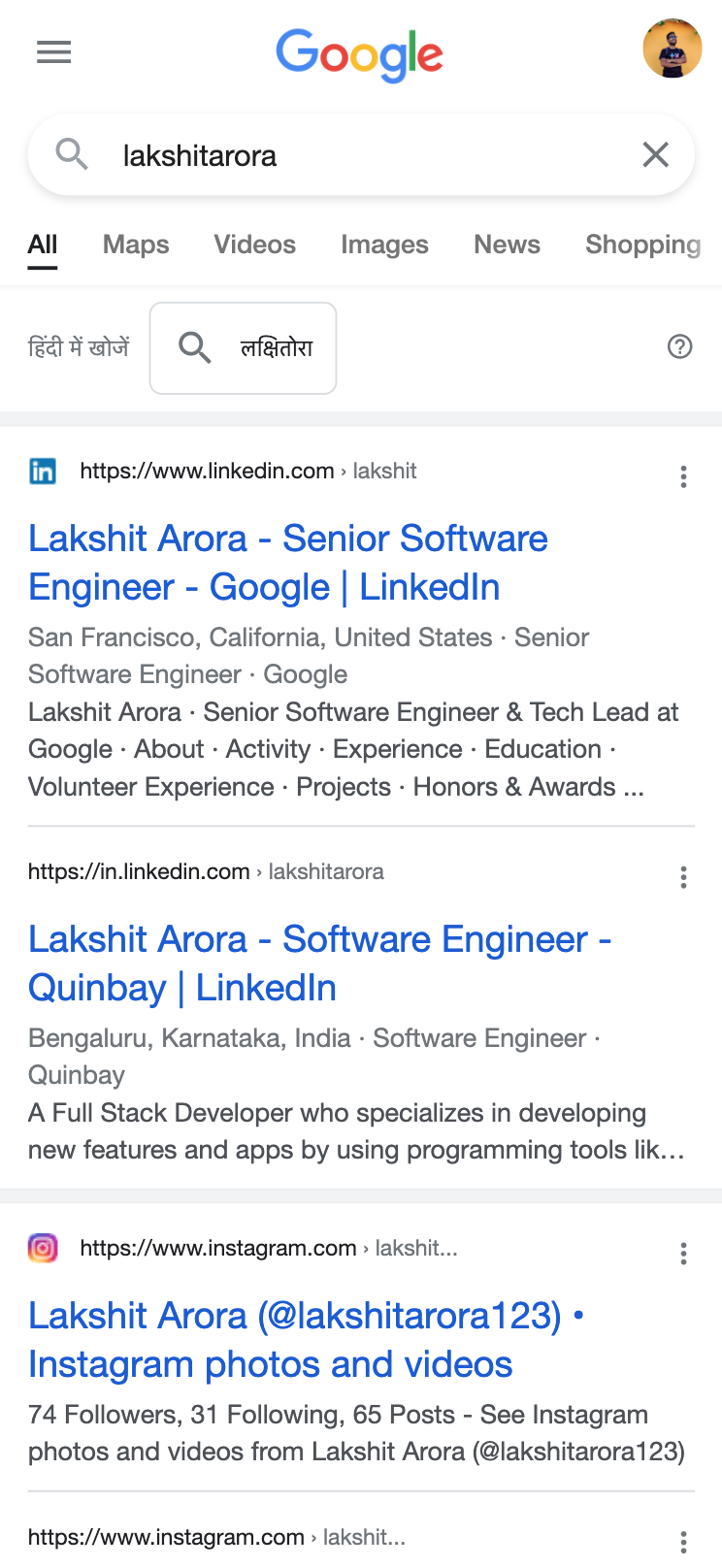Open the lakshitarora123 Instagram profile link
722x1568 pixels.
[304, 1339]
